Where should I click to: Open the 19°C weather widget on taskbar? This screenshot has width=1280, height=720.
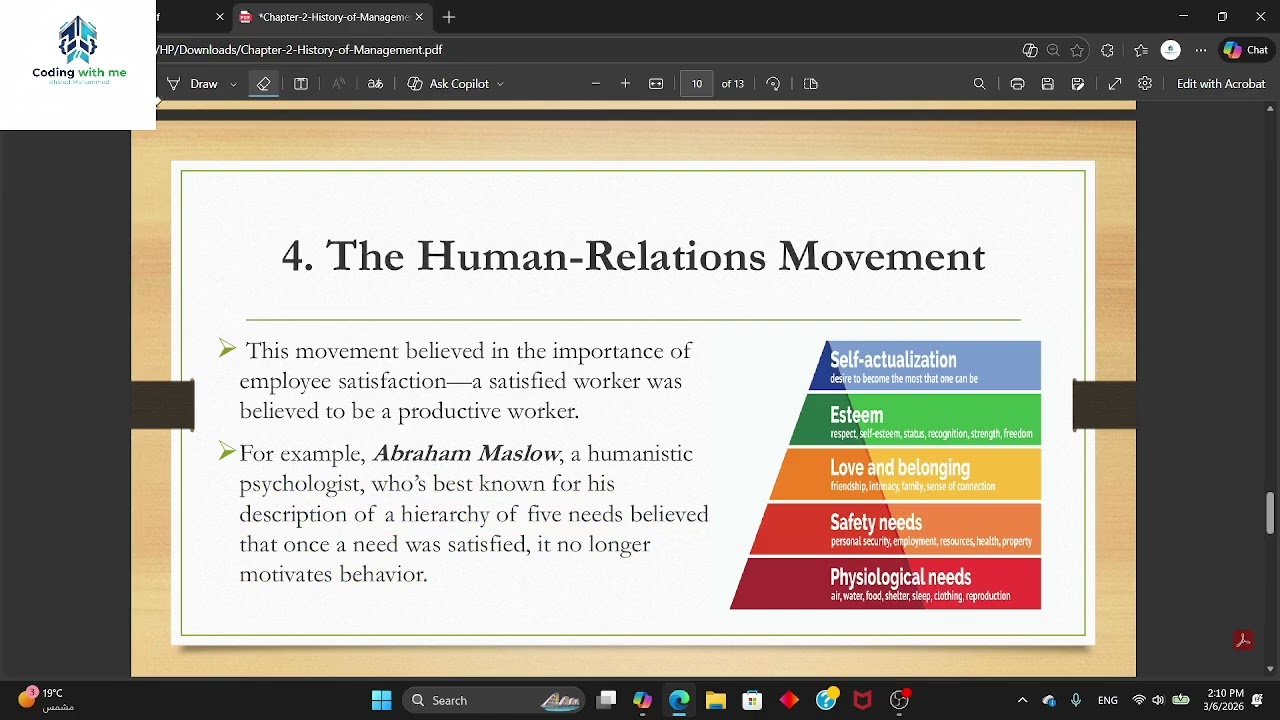coord(45,699)
